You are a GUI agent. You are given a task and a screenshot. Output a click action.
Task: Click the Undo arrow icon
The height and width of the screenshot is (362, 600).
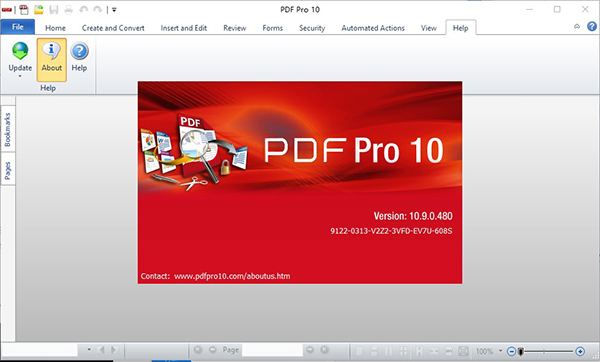coord(83,10)
